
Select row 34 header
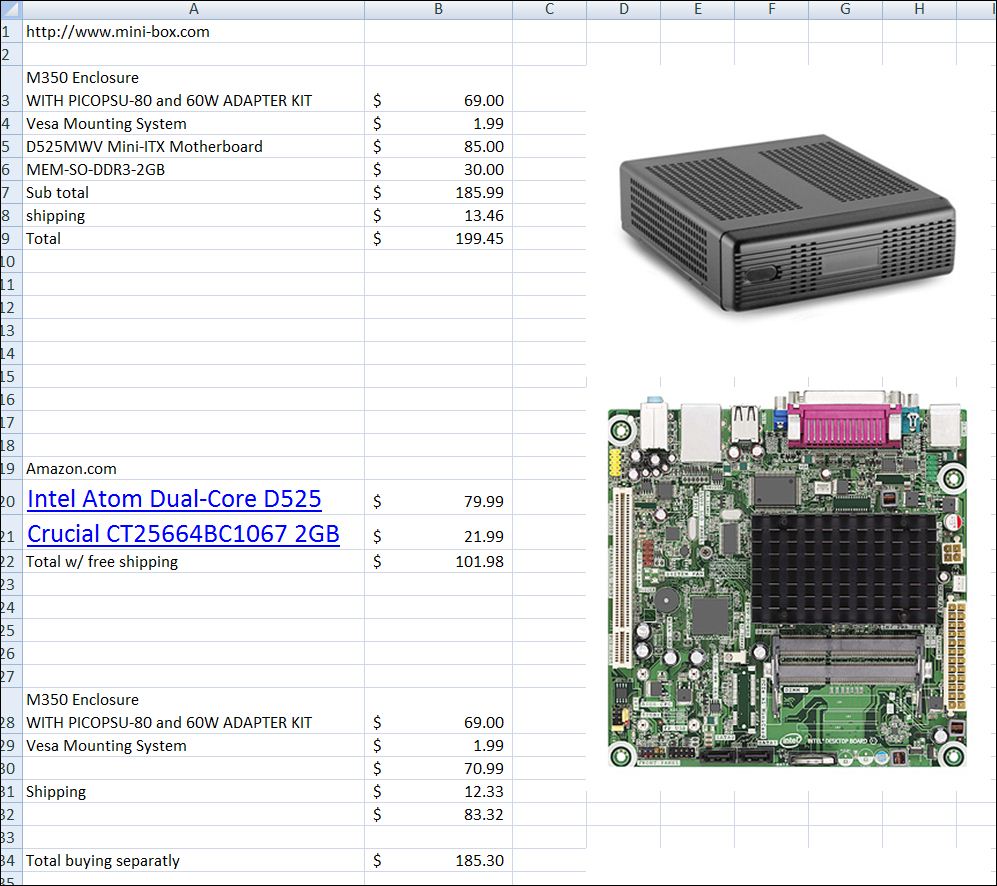tap(11, 860)
